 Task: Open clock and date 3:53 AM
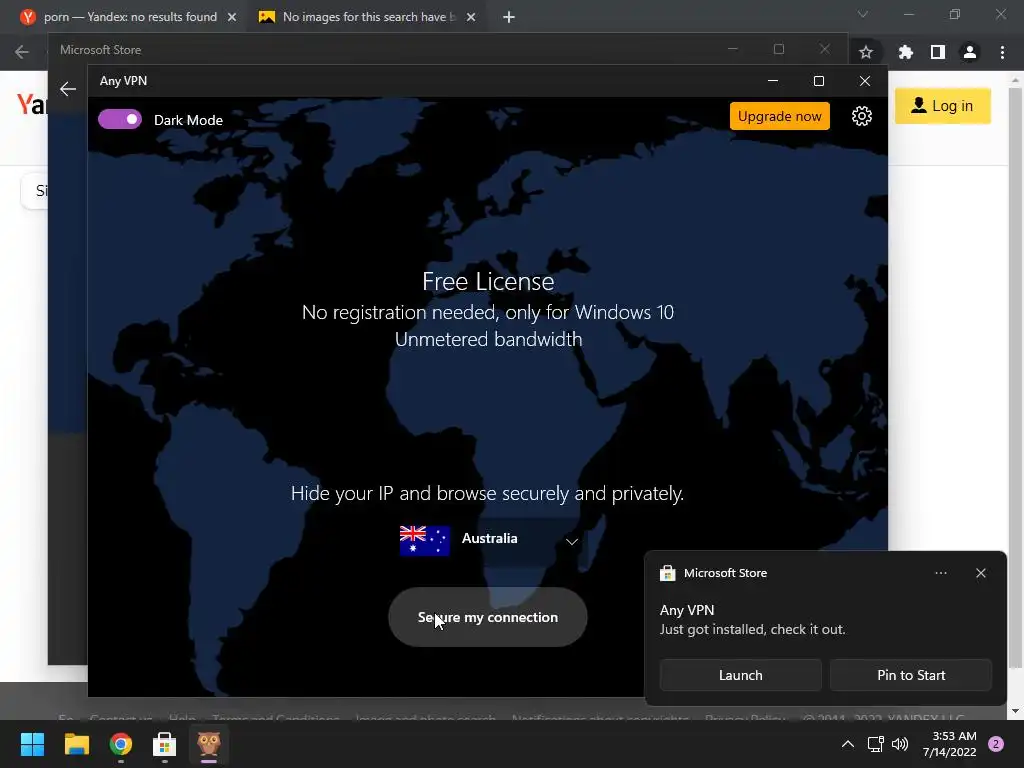click(949, 744)
